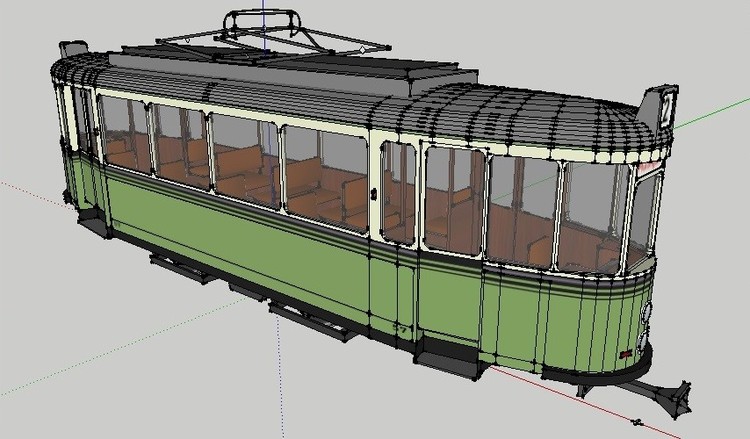Select the route number 2 sign

[667, 108]
